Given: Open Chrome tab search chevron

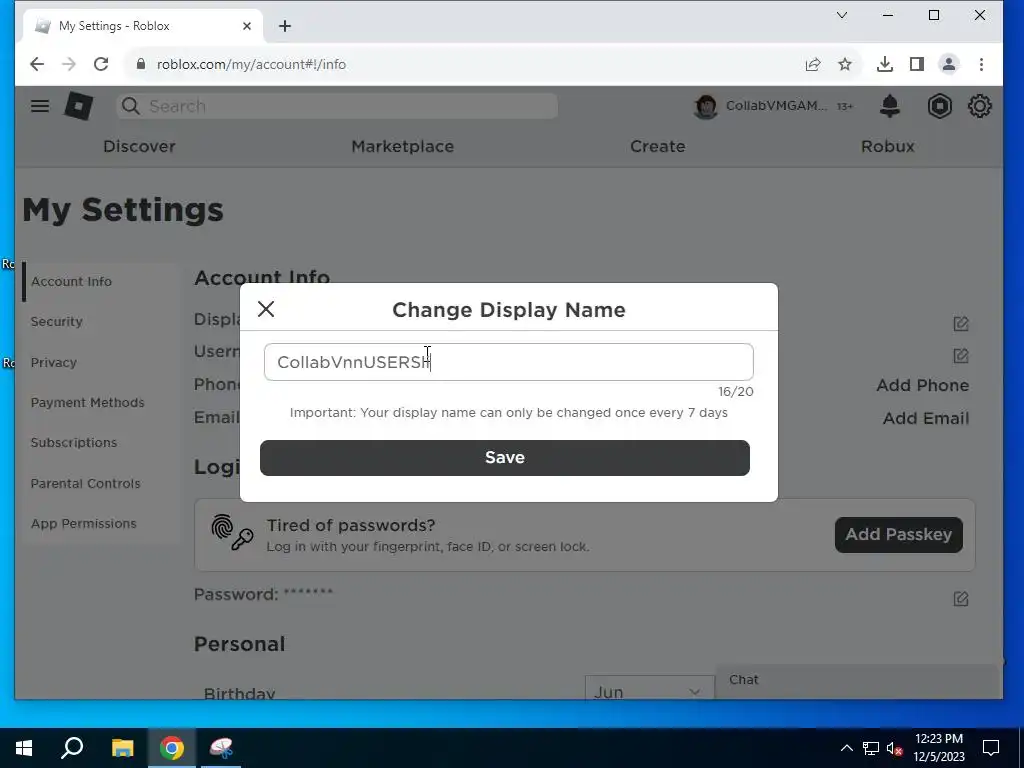Looking at the screenshot, I should tap(842, 15).
